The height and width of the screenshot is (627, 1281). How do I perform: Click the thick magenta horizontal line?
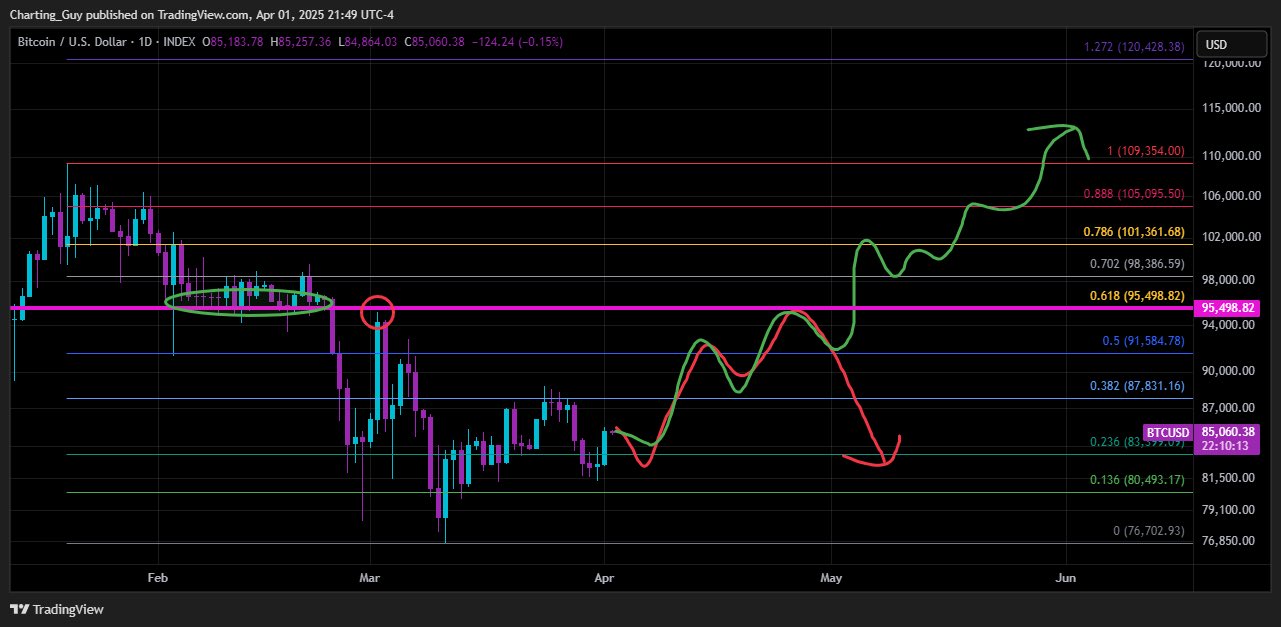tap(603, 308)
